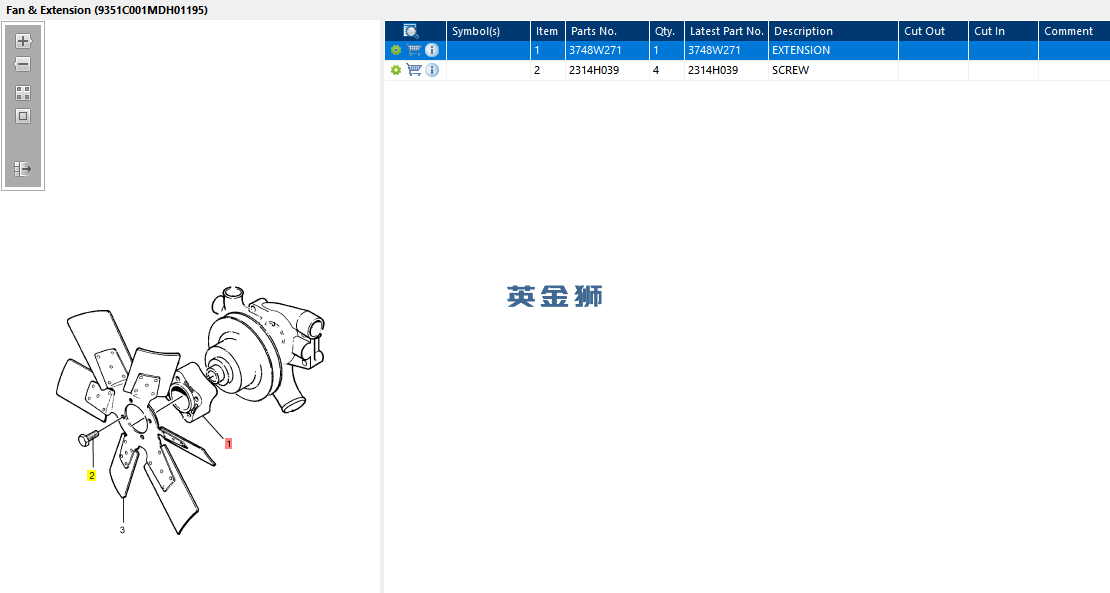Image resolution: width=1110 pixels, height=593 pixels.
Task: Click latest part number 2314H039
Action: (x=713, y=70)
